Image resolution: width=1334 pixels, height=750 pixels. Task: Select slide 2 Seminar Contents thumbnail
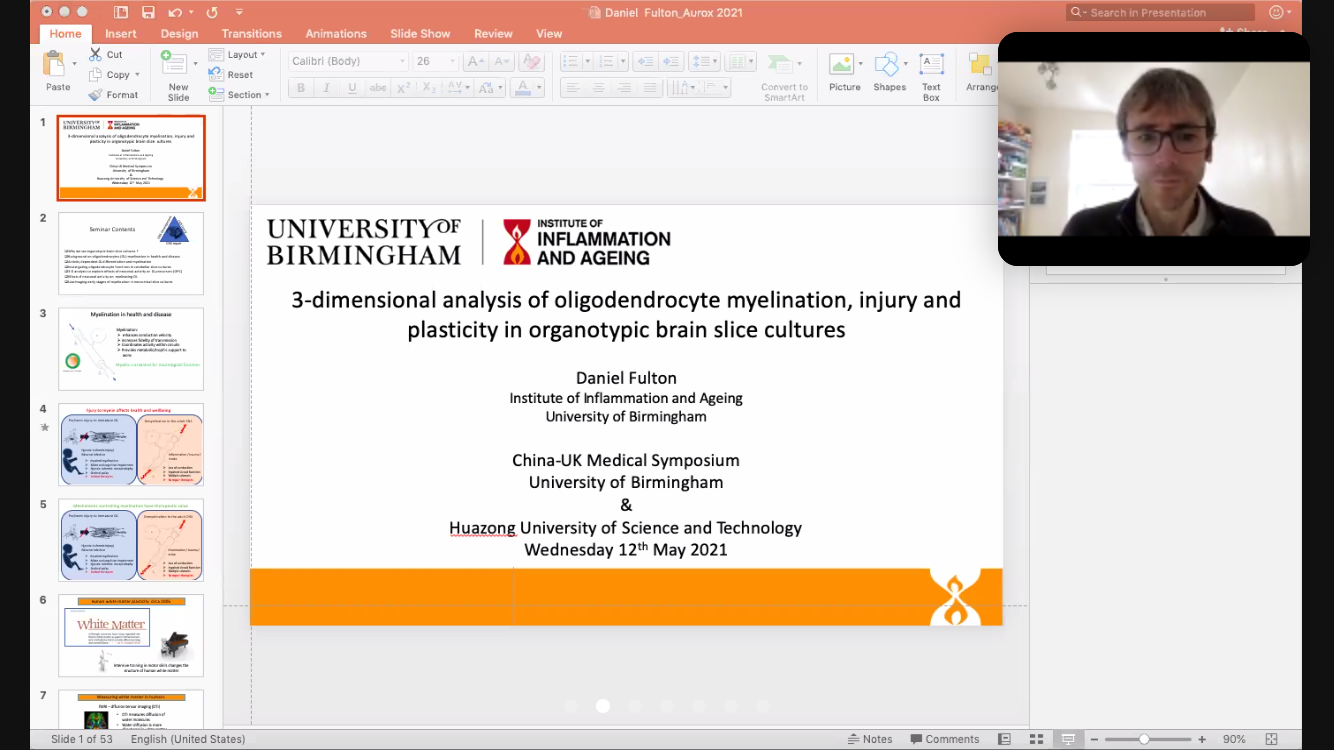pos(131,253)
